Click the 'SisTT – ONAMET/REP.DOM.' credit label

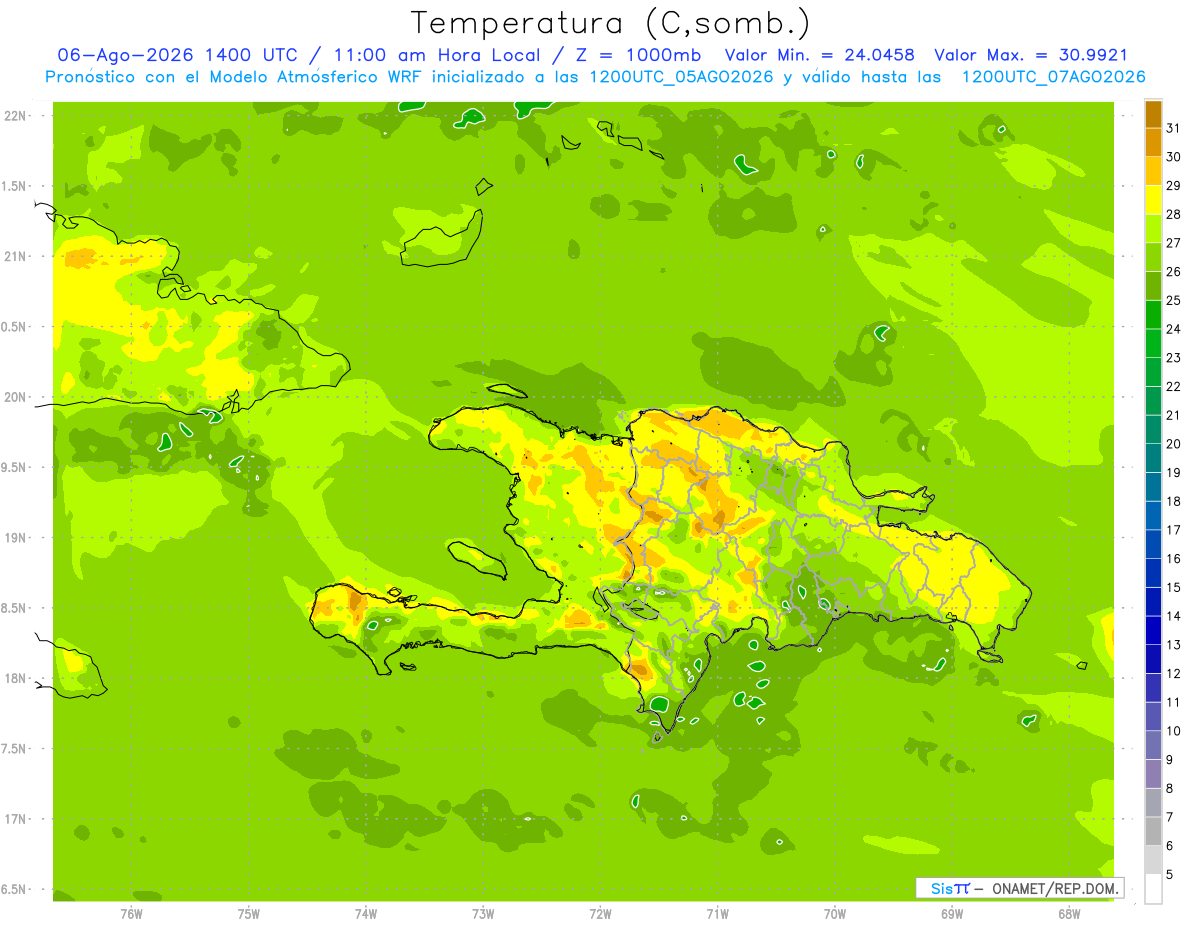click(x=1019, y=888)
